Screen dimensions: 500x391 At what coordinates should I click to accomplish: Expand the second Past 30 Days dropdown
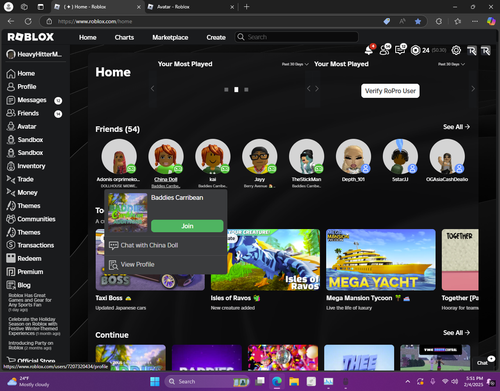click(451, 64)
